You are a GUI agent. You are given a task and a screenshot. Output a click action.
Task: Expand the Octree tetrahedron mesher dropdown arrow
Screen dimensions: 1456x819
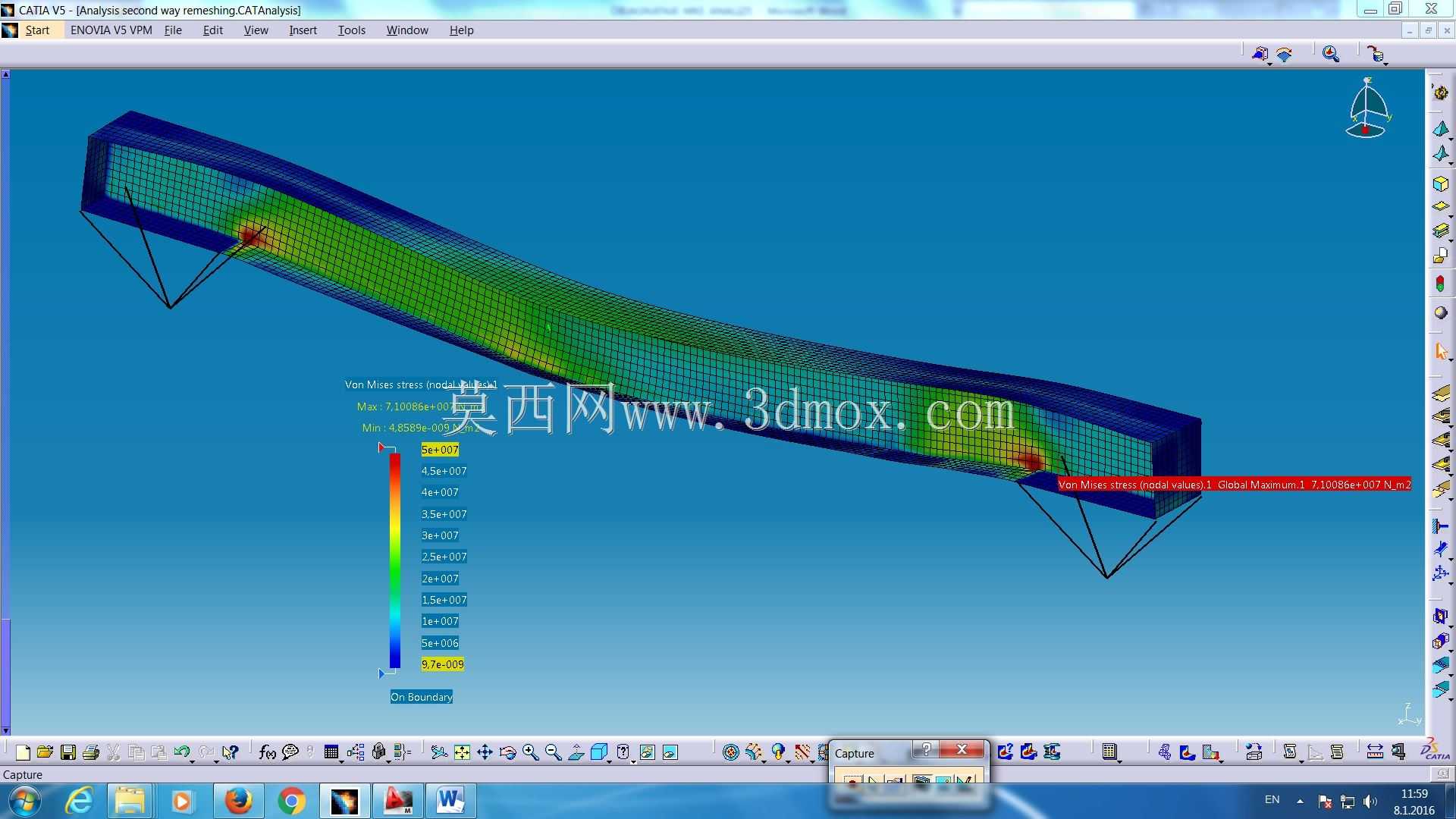(x=1450, y=138)
